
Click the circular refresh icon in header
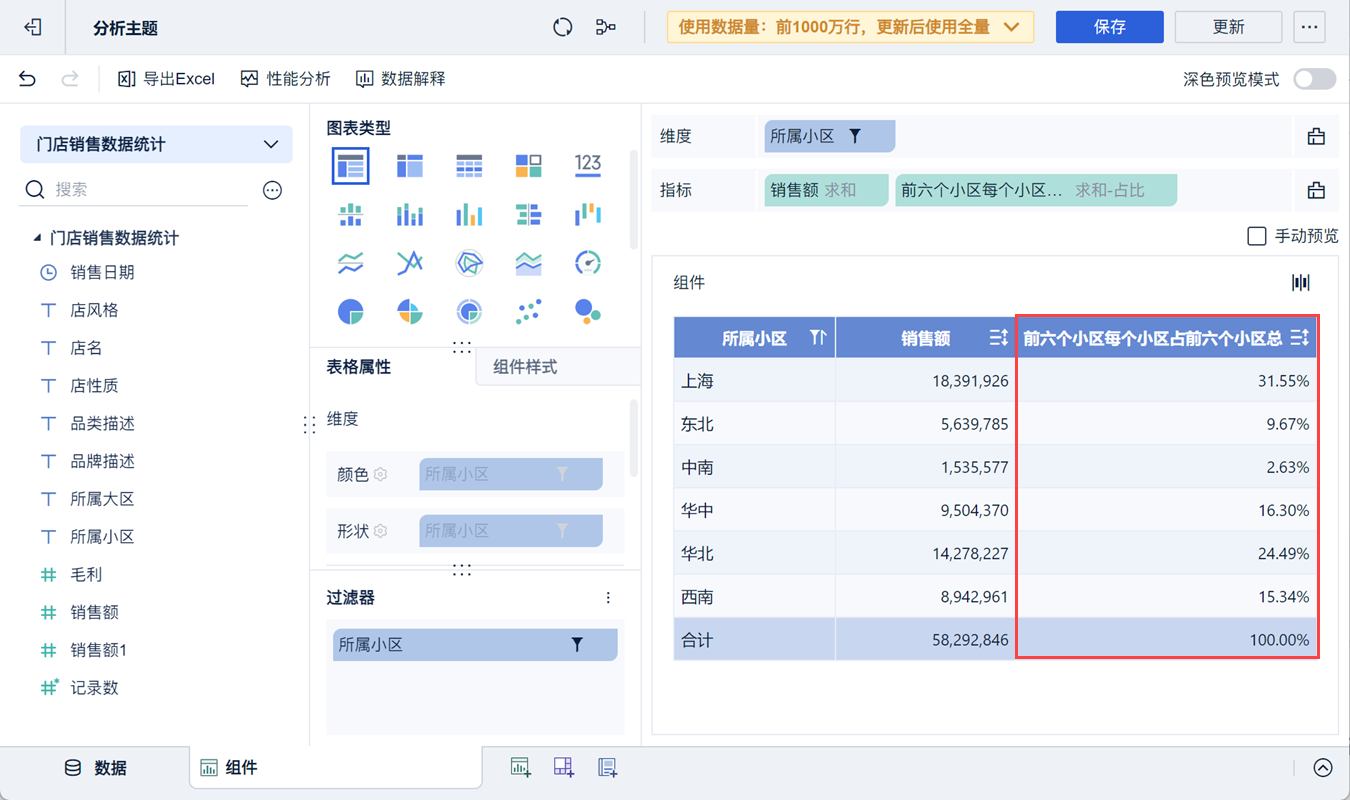click(563, 27)
